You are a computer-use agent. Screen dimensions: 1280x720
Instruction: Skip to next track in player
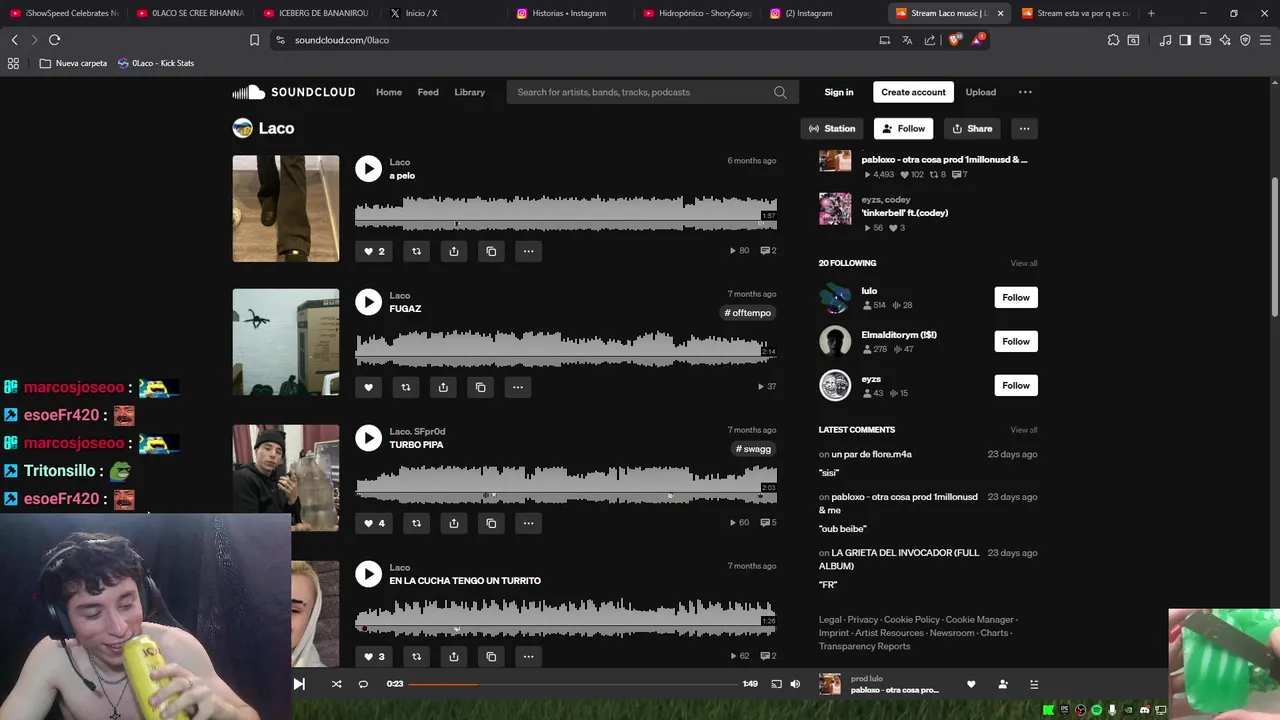pos(299,684)
